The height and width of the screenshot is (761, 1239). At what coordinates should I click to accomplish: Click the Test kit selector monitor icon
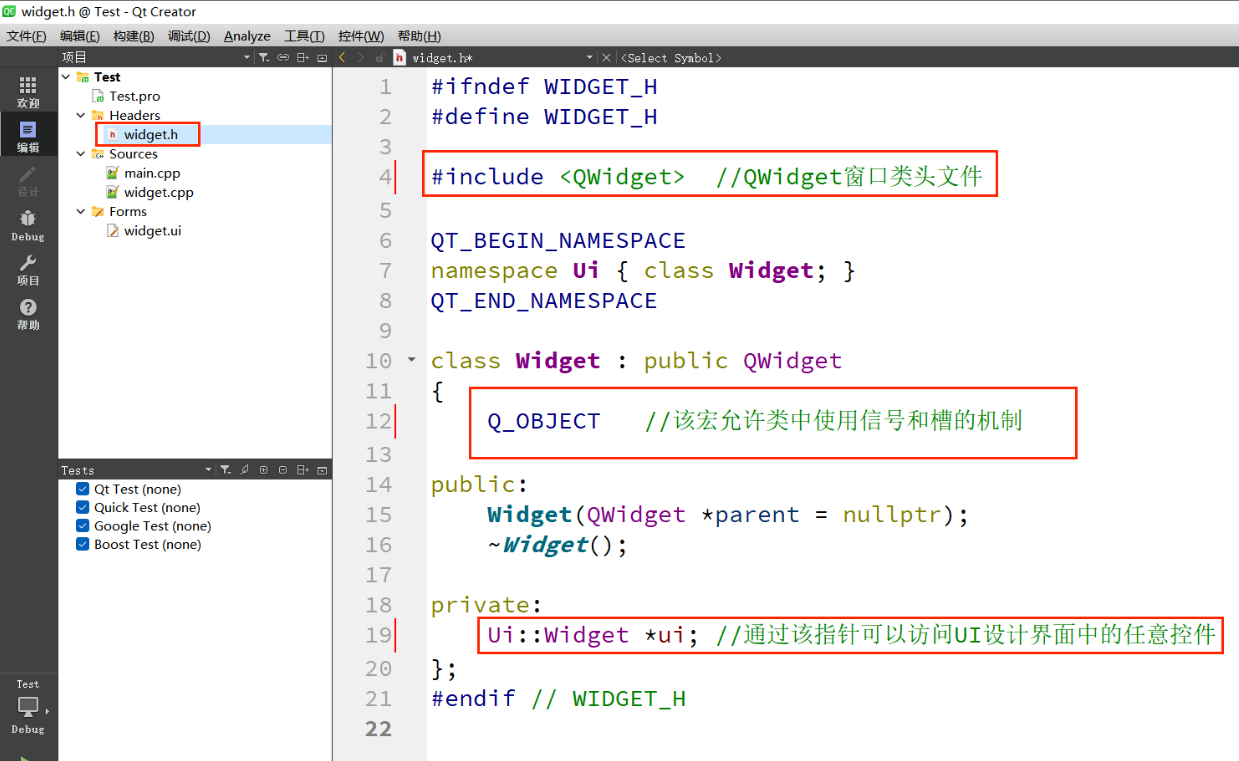click(28, 706)
